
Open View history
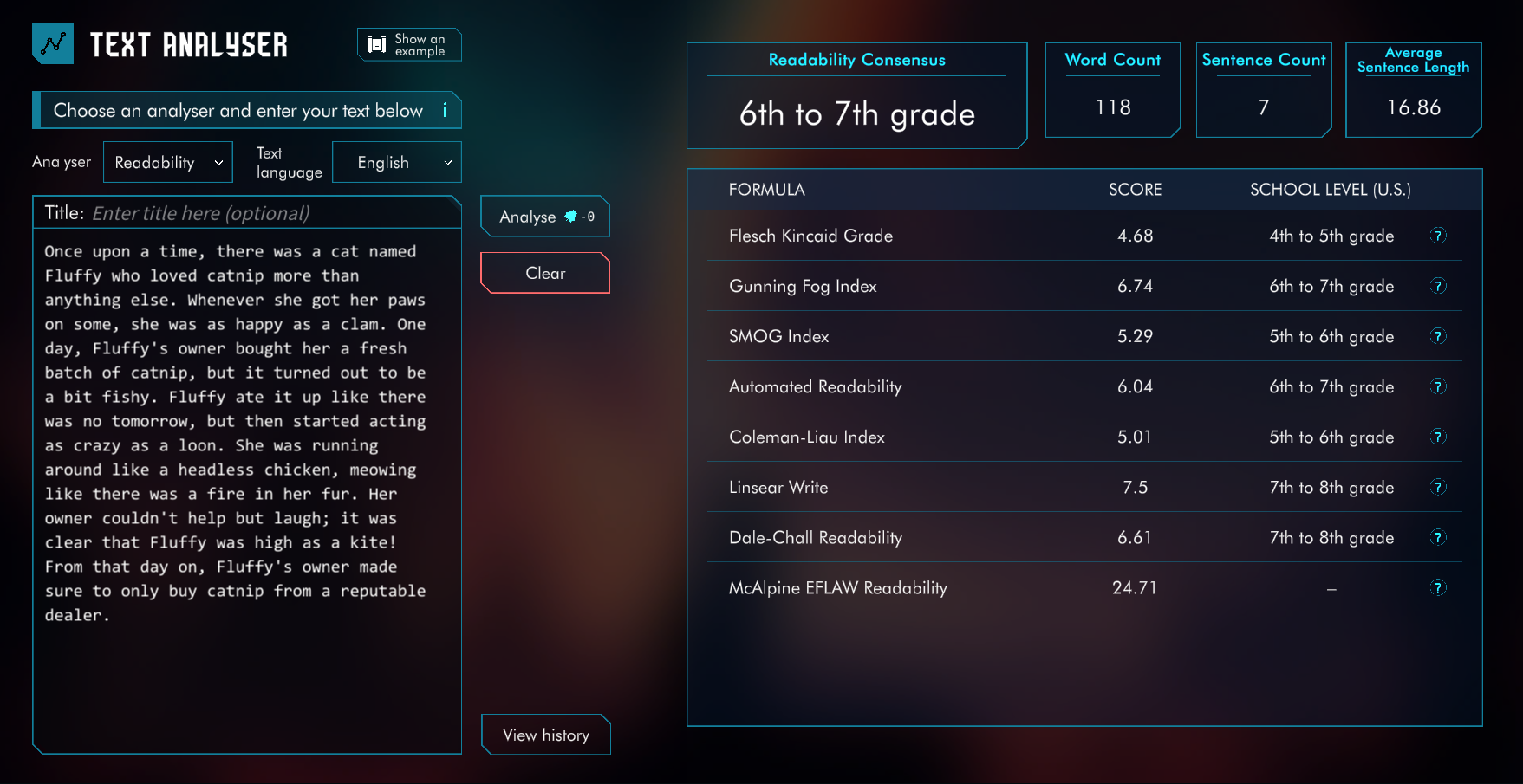click(x=545, y=735)
